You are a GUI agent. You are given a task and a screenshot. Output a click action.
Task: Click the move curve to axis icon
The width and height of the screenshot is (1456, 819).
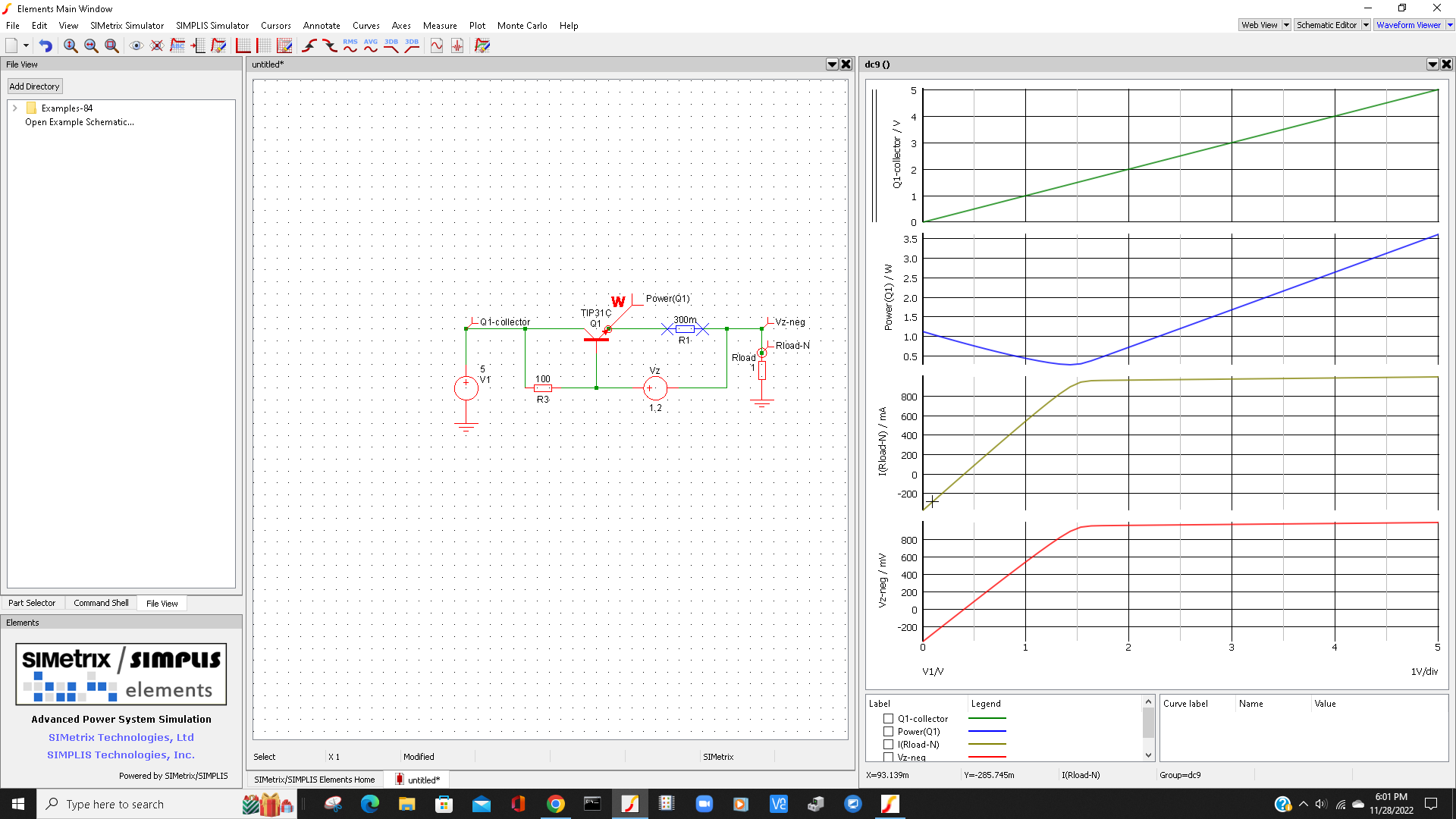click(x=198, y=45)
